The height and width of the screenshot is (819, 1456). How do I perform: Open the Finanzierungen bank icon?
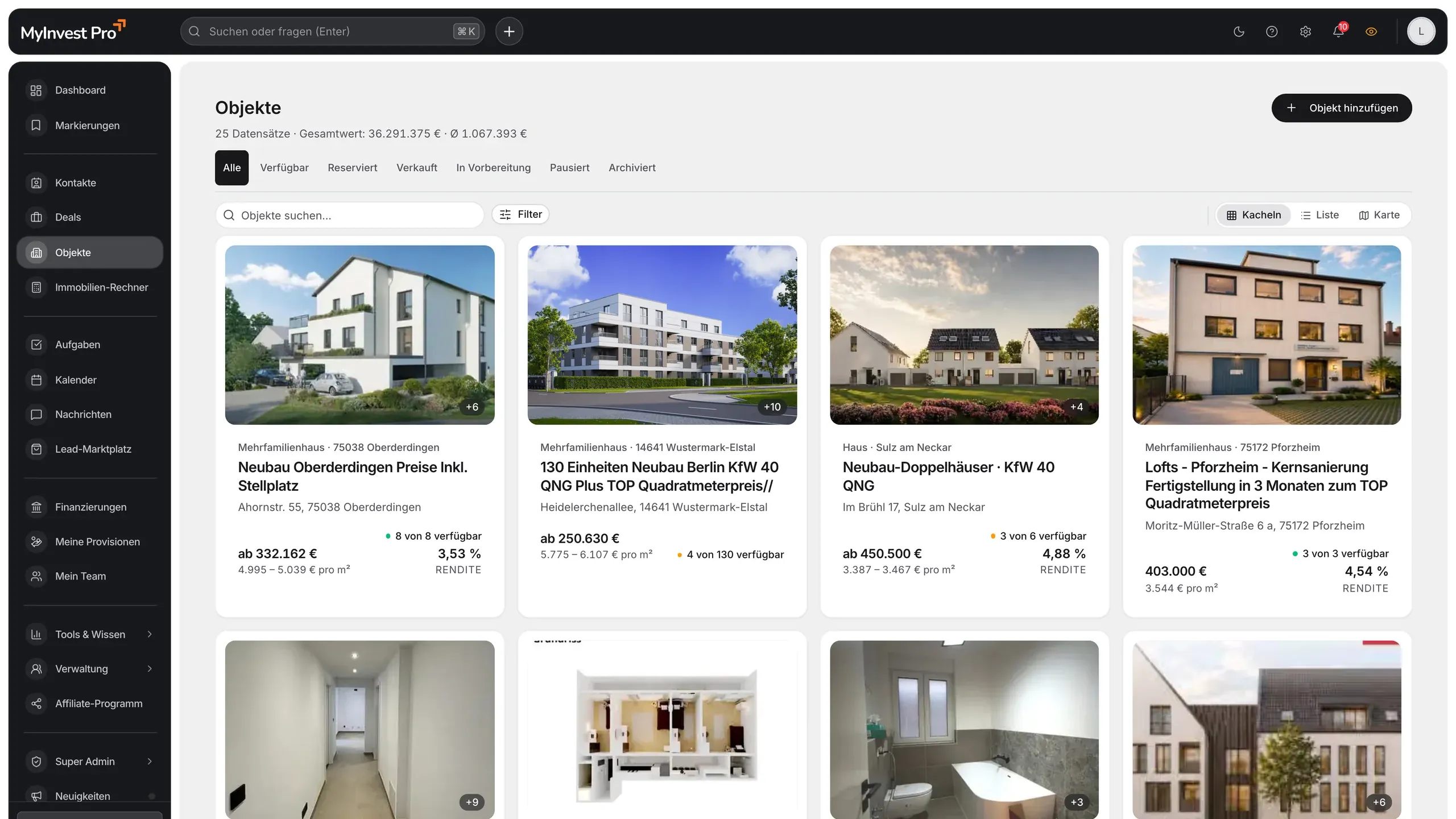pos(36,507)
